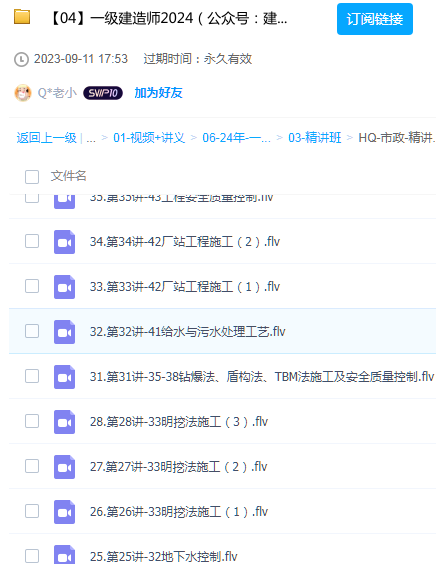Image resolution: width=436 pixels, height=564 pixels.
Task: Check the box for 28.第28讲-33明挖法施工（3）.flv
Action: [x=32, y=421]
